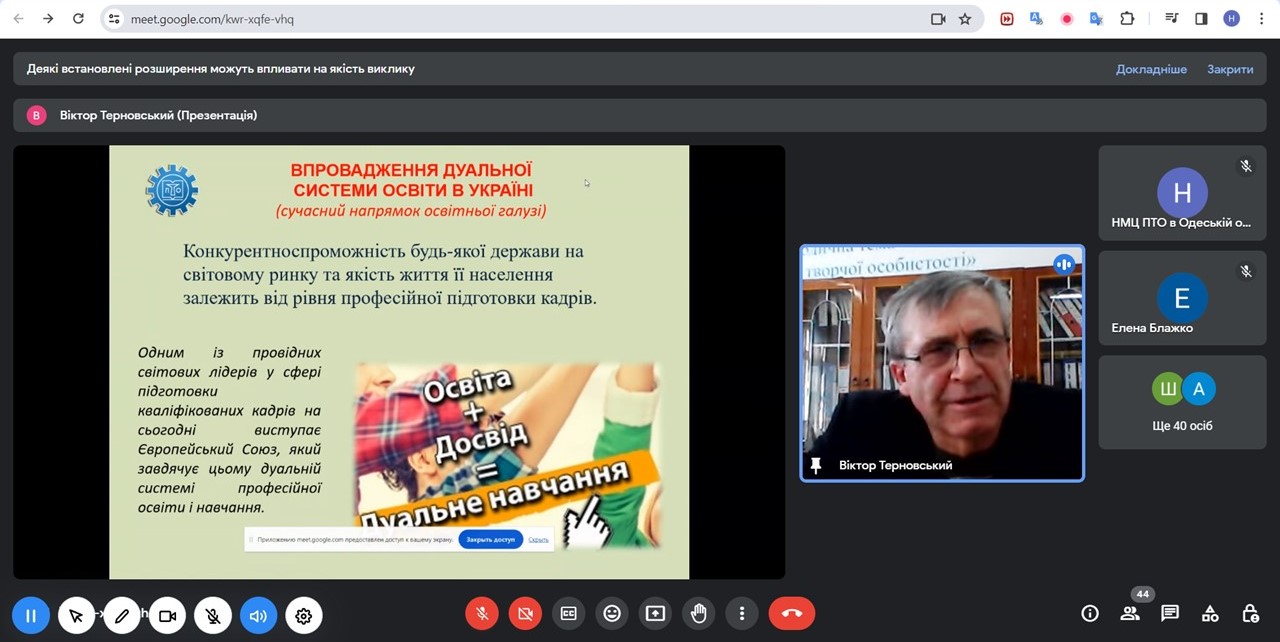
Task: Open Chrome's three-dot browser menu
Action: pos(1258,18)
